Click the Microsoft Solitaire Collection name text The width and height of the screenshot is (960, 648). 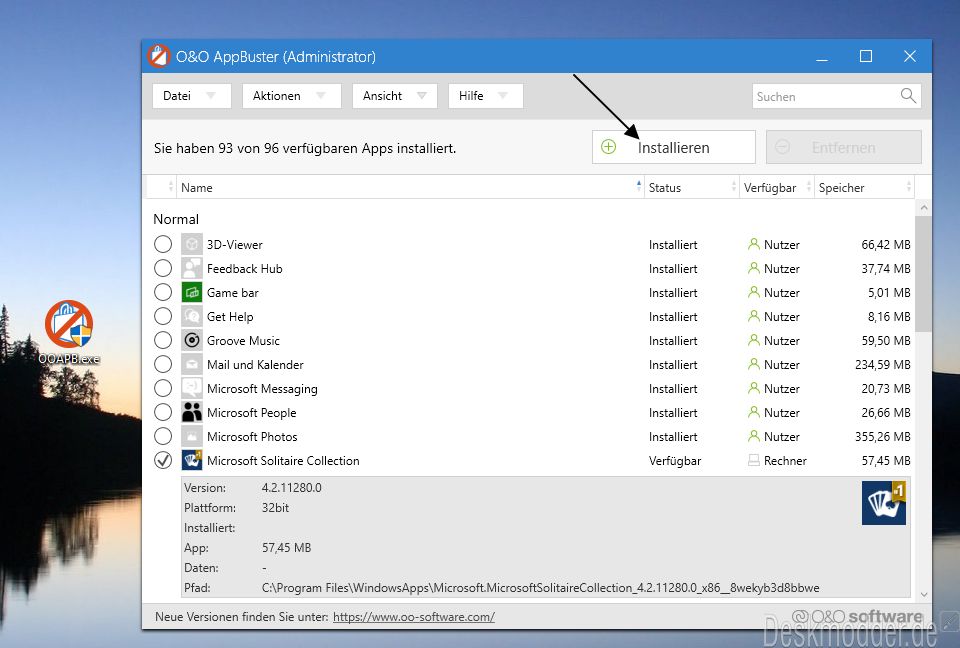(283, 461)
